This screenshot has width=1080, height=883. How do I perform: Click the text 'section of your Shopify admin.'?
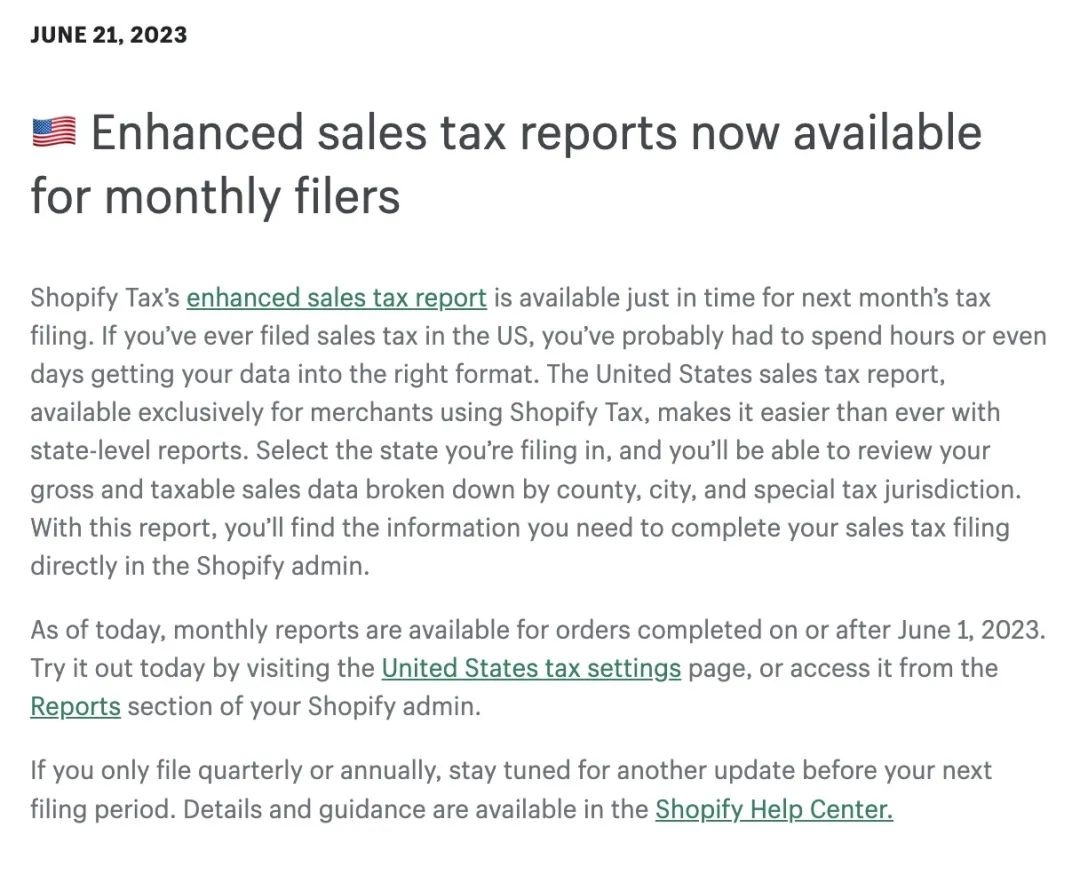pos(304,707)
